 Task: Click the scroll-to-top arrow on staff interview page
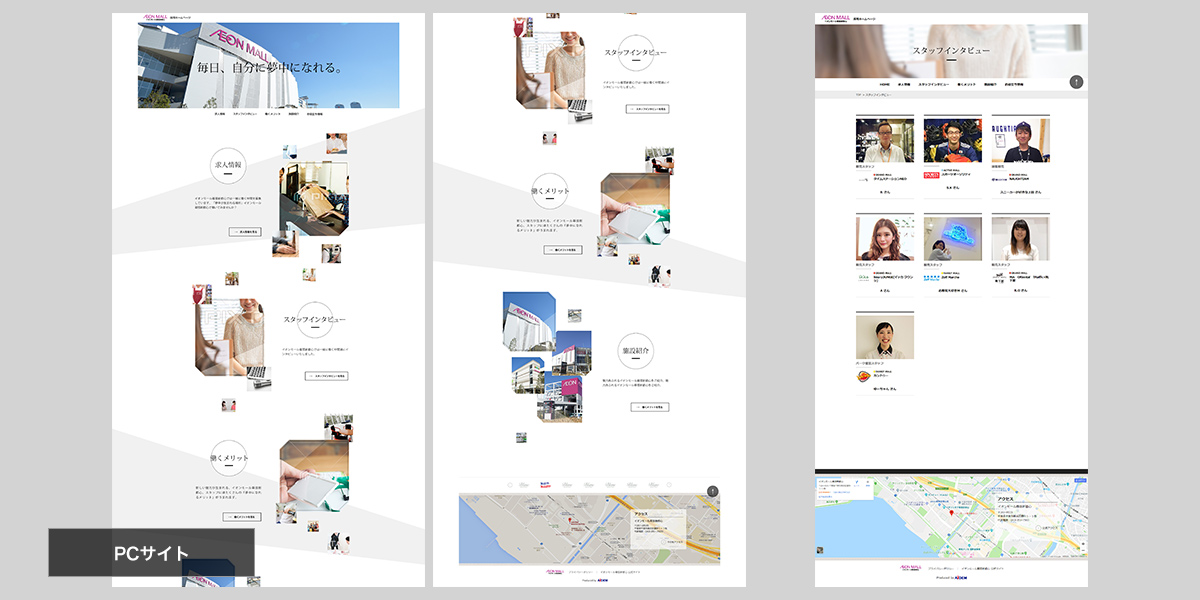(x=1076, y=82)
